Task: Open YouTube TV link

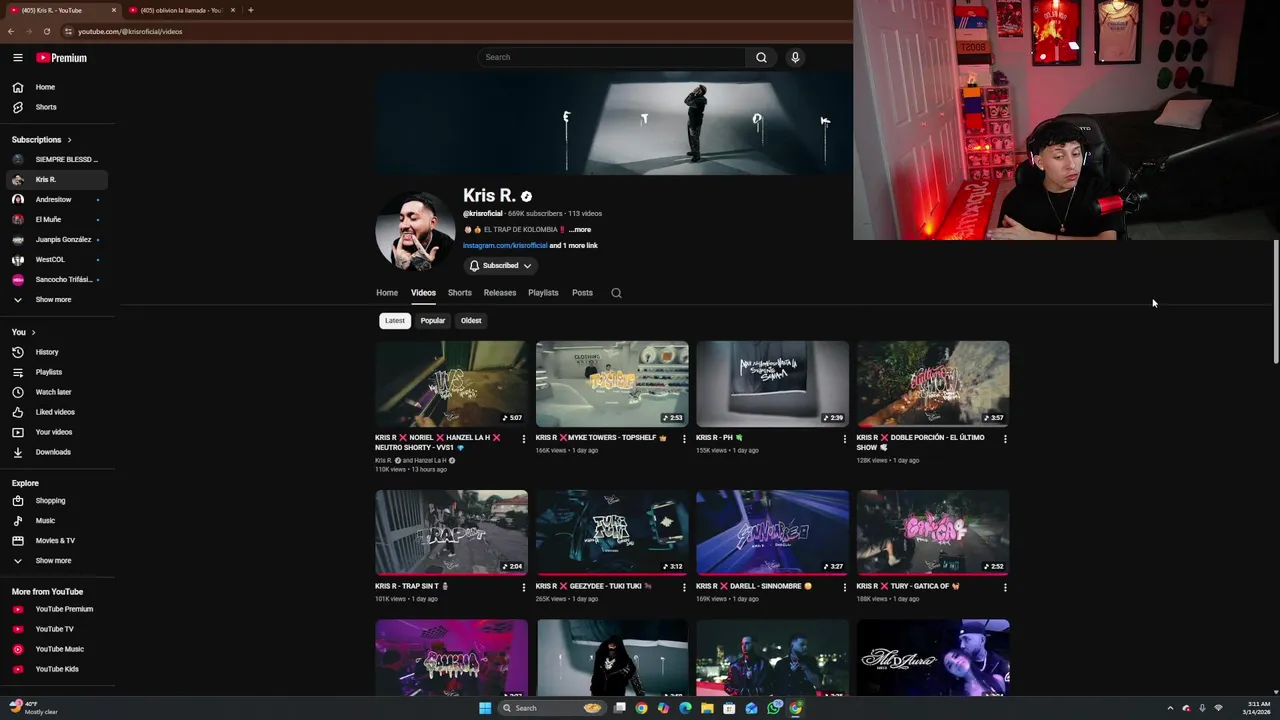Action: click(56, 629)
